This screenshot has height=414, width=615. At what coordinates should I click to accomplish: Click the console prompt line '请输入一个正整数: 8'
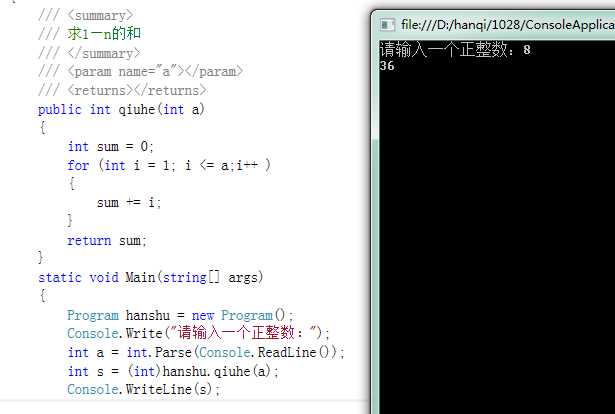pyautogui.click(x=455, y=50)
